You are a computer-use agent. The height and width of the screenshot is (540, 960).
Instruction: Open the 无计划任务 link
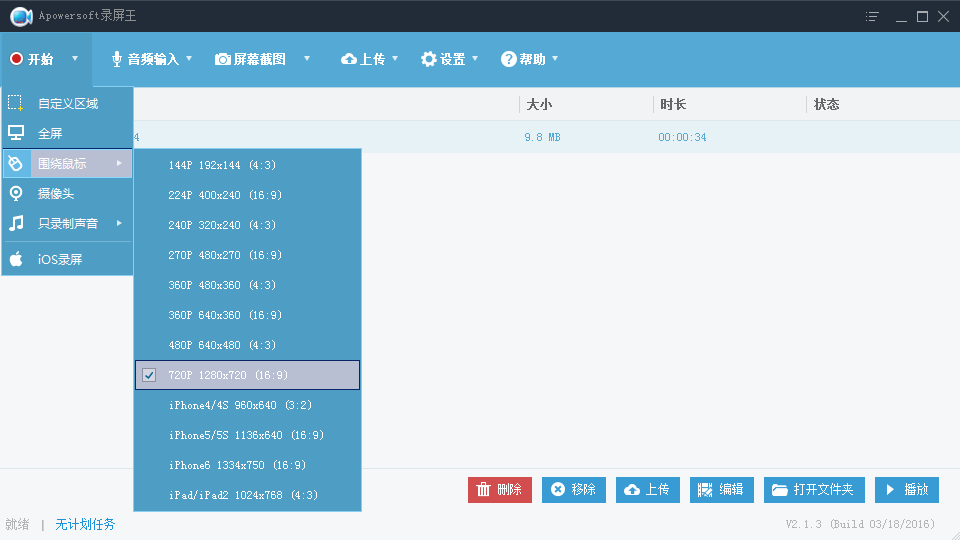click(85, 524)
